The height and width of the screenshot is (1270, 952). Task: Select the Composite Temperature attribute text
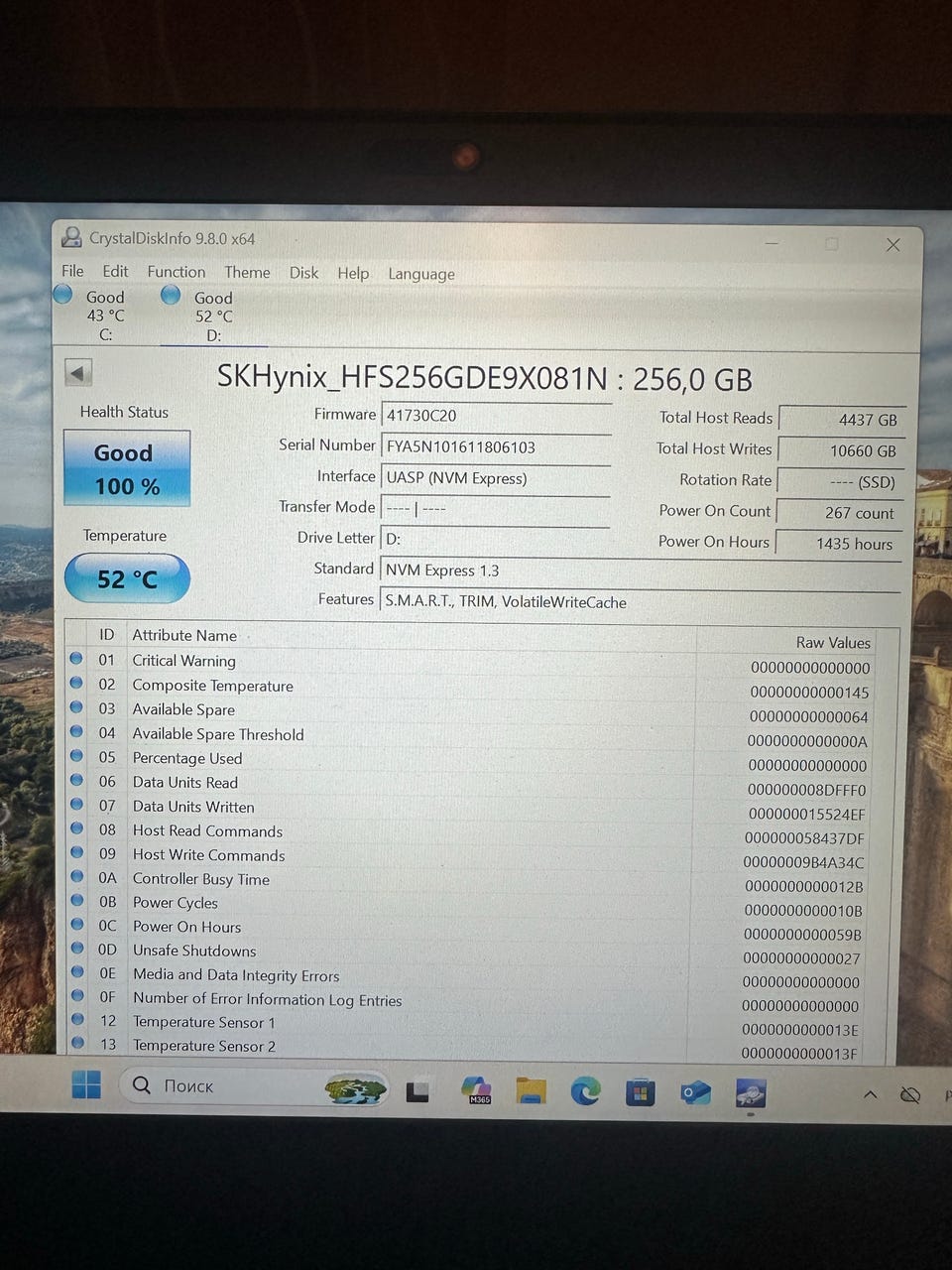coord(213,686)
